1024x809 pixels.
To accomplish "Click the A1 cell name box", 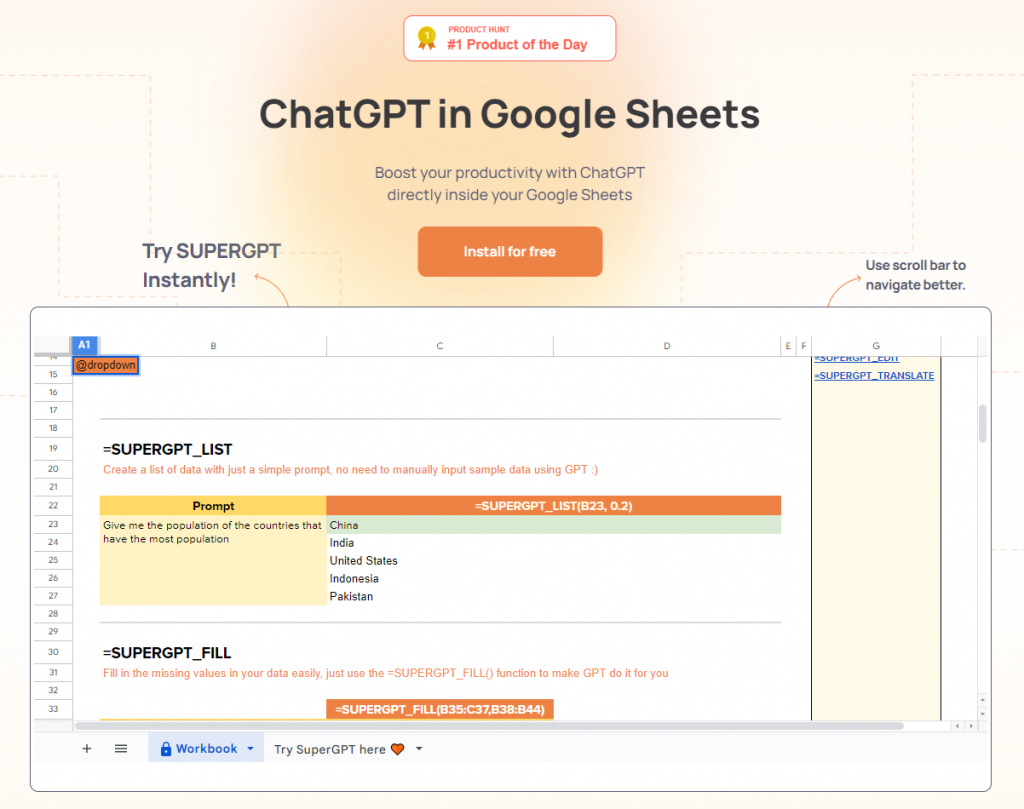I will coord(84,345).
